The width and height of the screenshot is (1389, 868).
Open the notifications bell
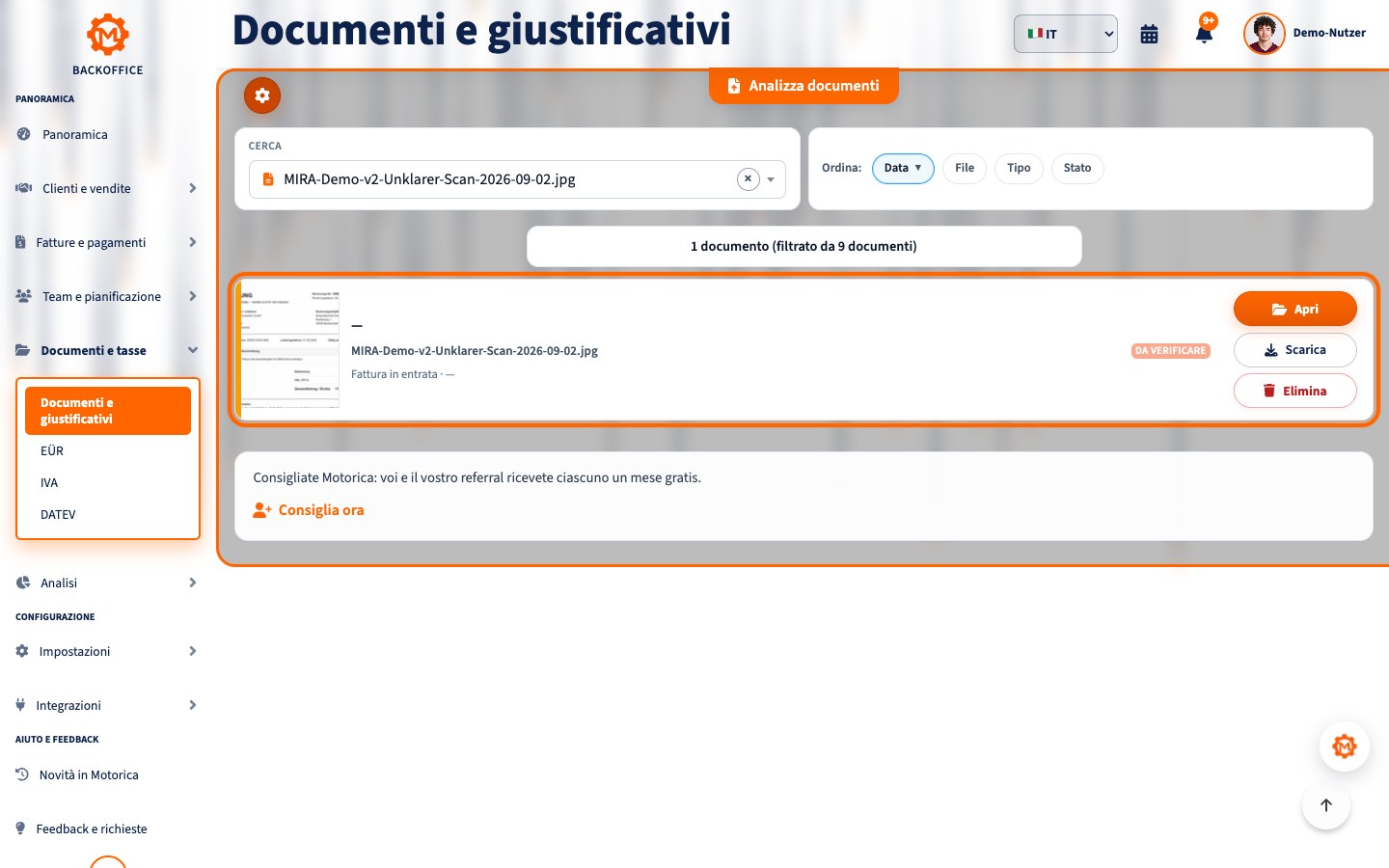click(x=1204, y=35)
